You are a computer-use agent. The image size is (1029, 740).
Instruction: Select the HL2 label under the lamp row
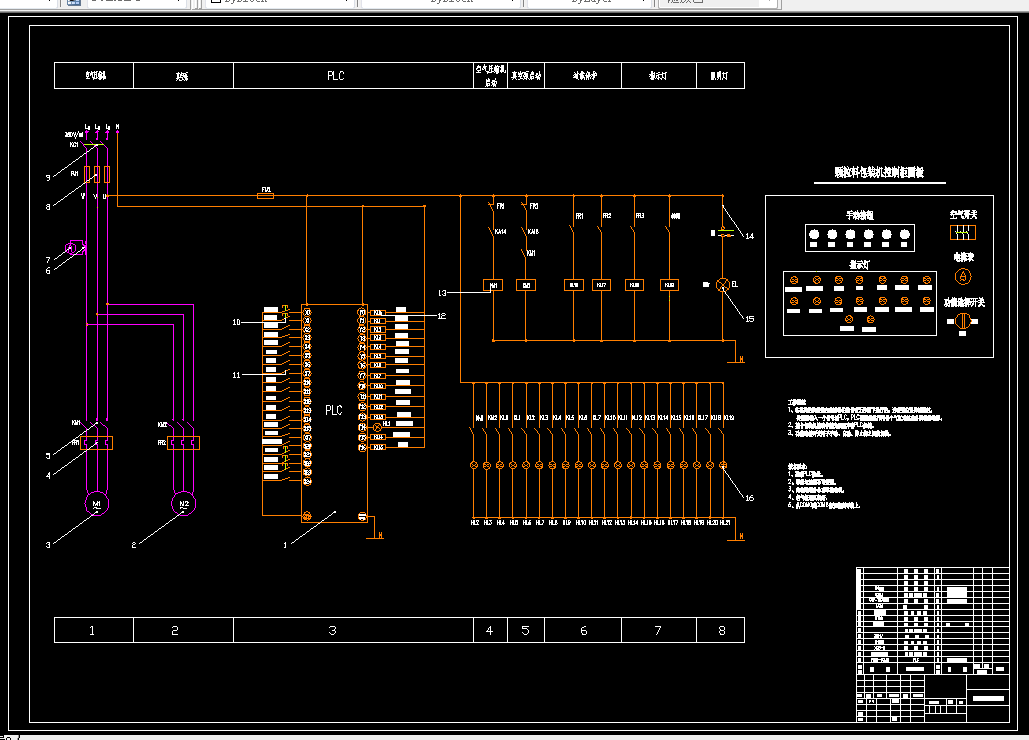coord(474,523)
